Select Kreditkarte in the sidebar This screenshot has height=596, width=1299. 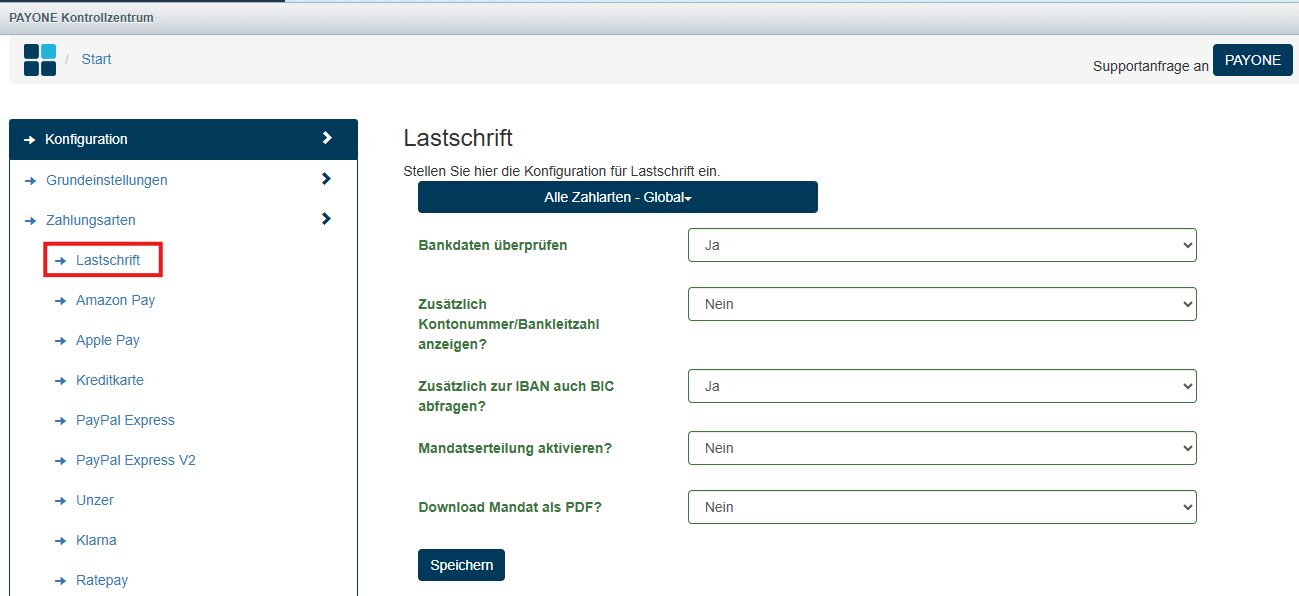[x=110, y=380]
